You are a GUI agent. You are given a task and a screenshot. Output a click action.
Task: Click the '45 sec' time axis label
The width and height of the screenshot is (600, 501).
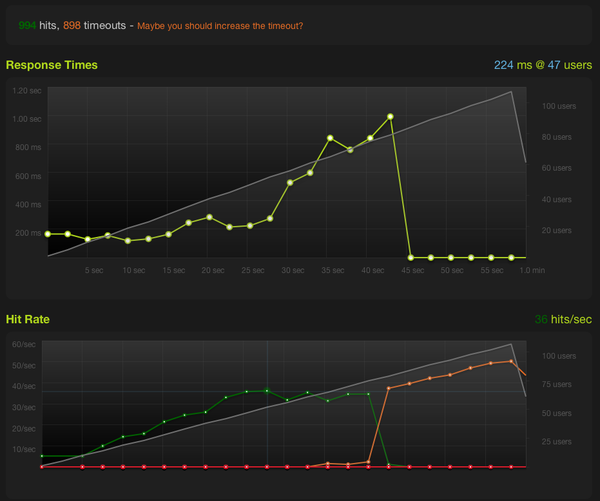click(412, 270)
